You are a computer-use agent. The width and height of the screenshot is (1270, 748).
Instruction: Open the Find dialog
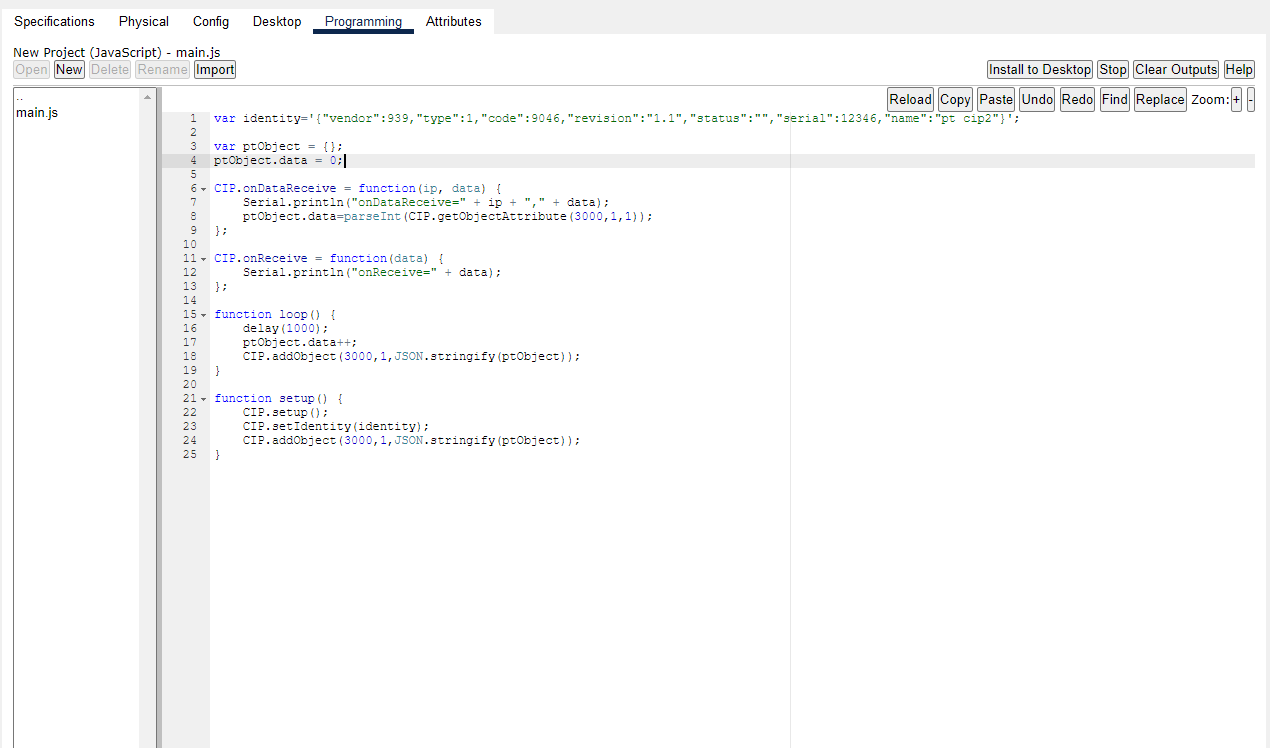tap(1114, 99)
